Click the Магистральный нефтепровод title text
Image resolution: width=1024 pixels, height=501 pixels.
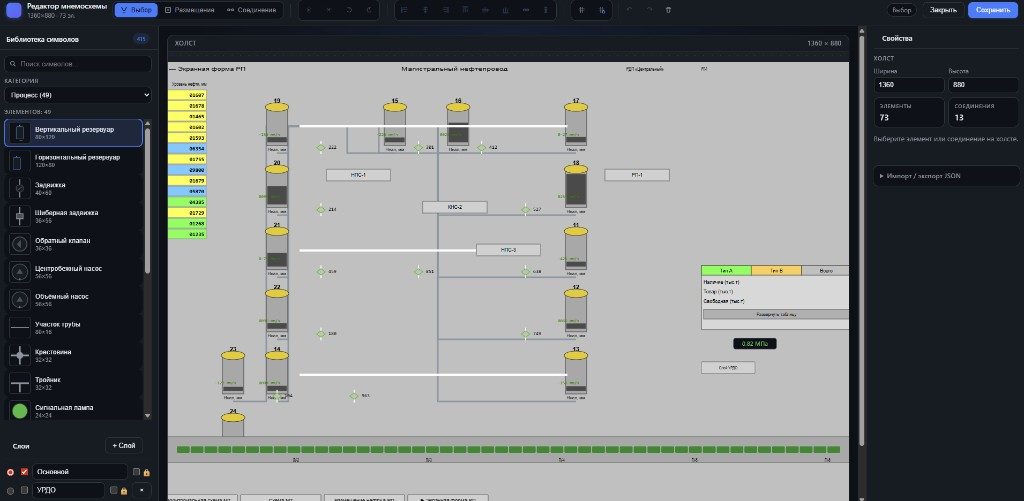pyautogui.click(x=455, y=69)
